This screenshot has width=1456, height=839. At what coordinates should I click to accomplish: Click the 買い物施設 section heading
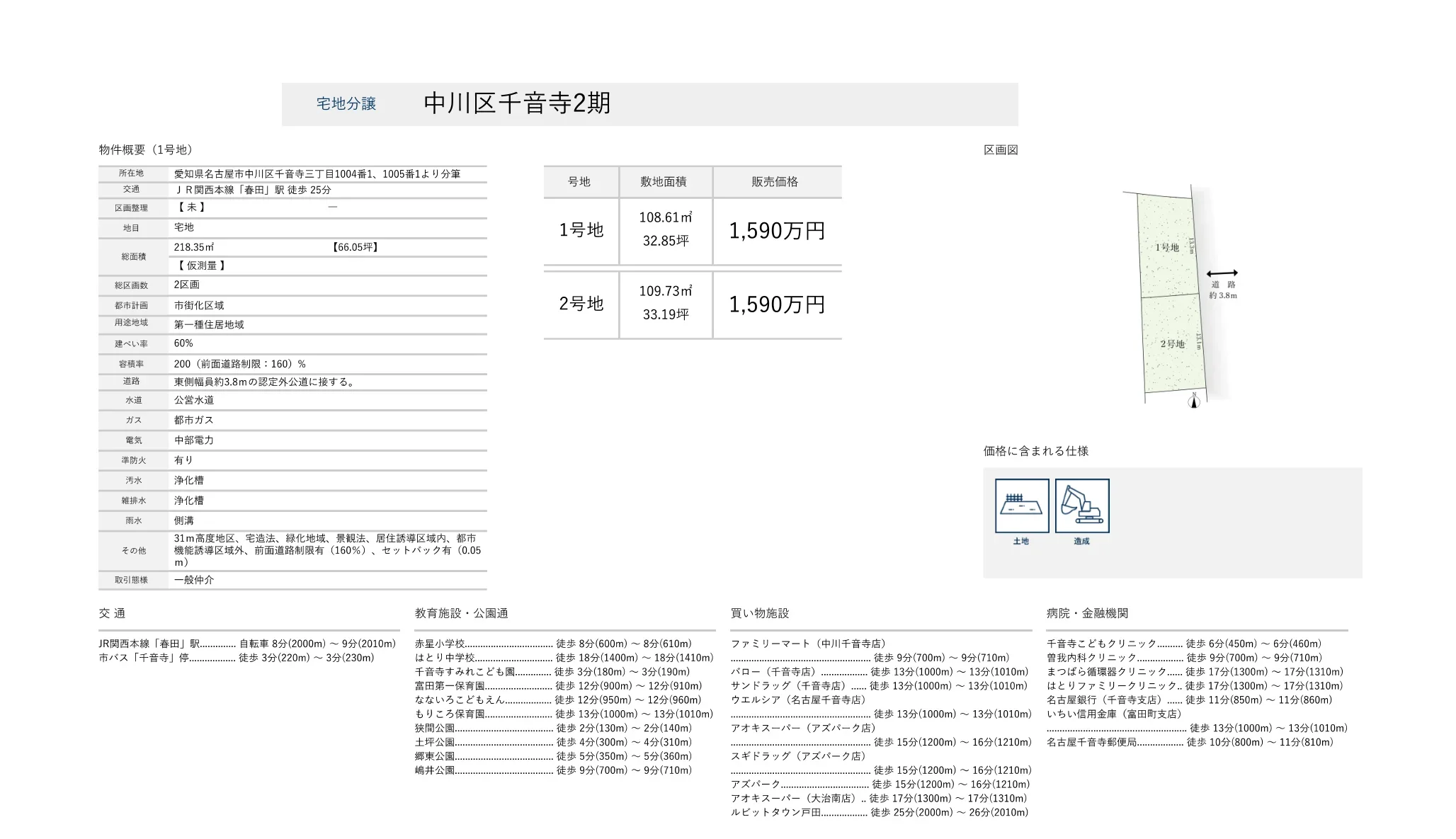[x=760, y=613]
